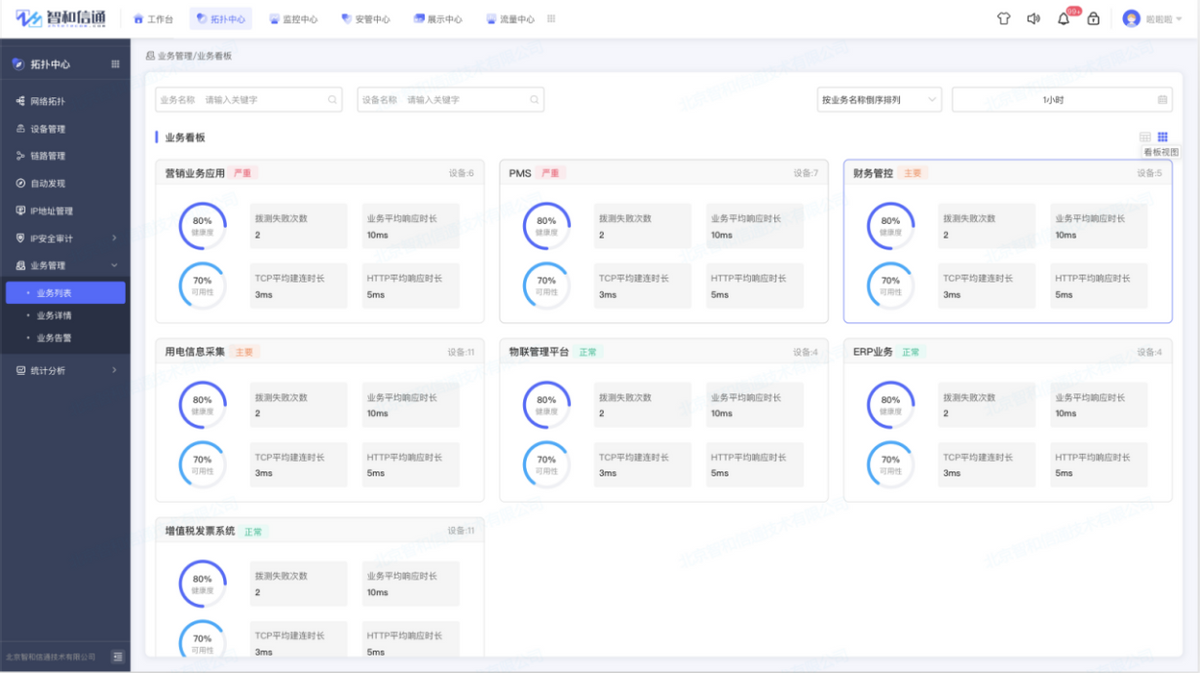Screen dimensions: 1200x673
Task: Click the IP安全审计 shield icon
Action: click(20, 238)
